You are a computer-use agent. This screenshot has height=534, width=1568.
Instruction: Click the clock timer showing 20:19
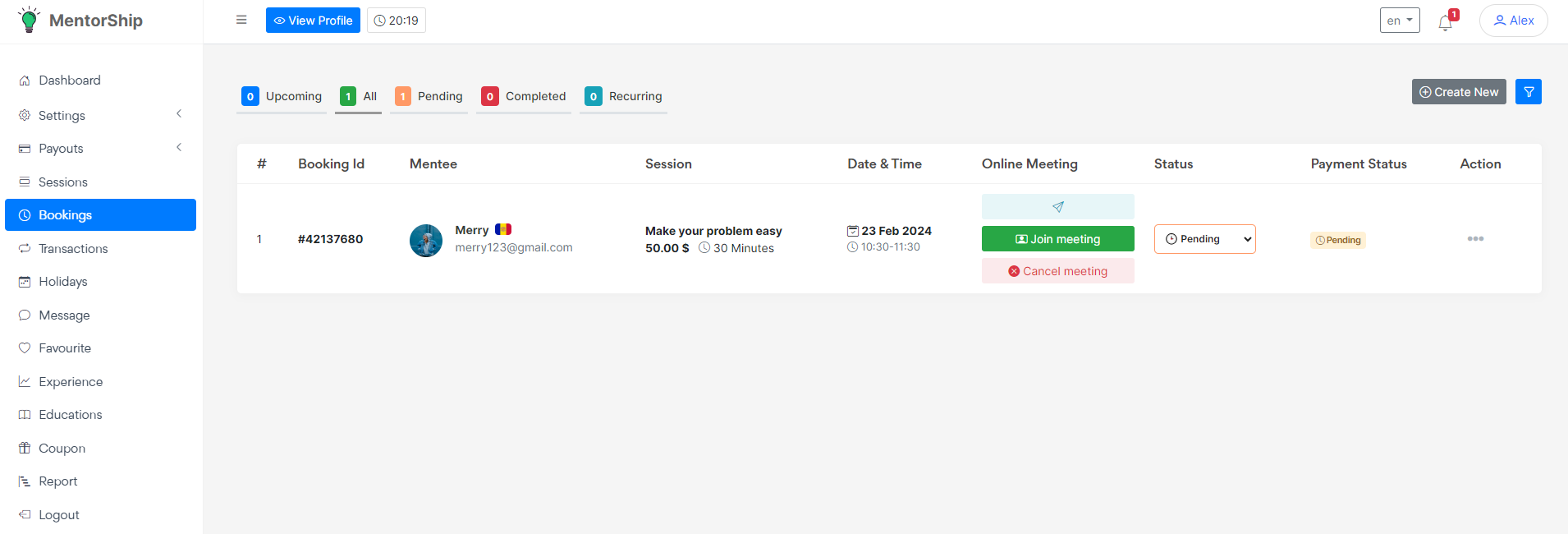397,21
